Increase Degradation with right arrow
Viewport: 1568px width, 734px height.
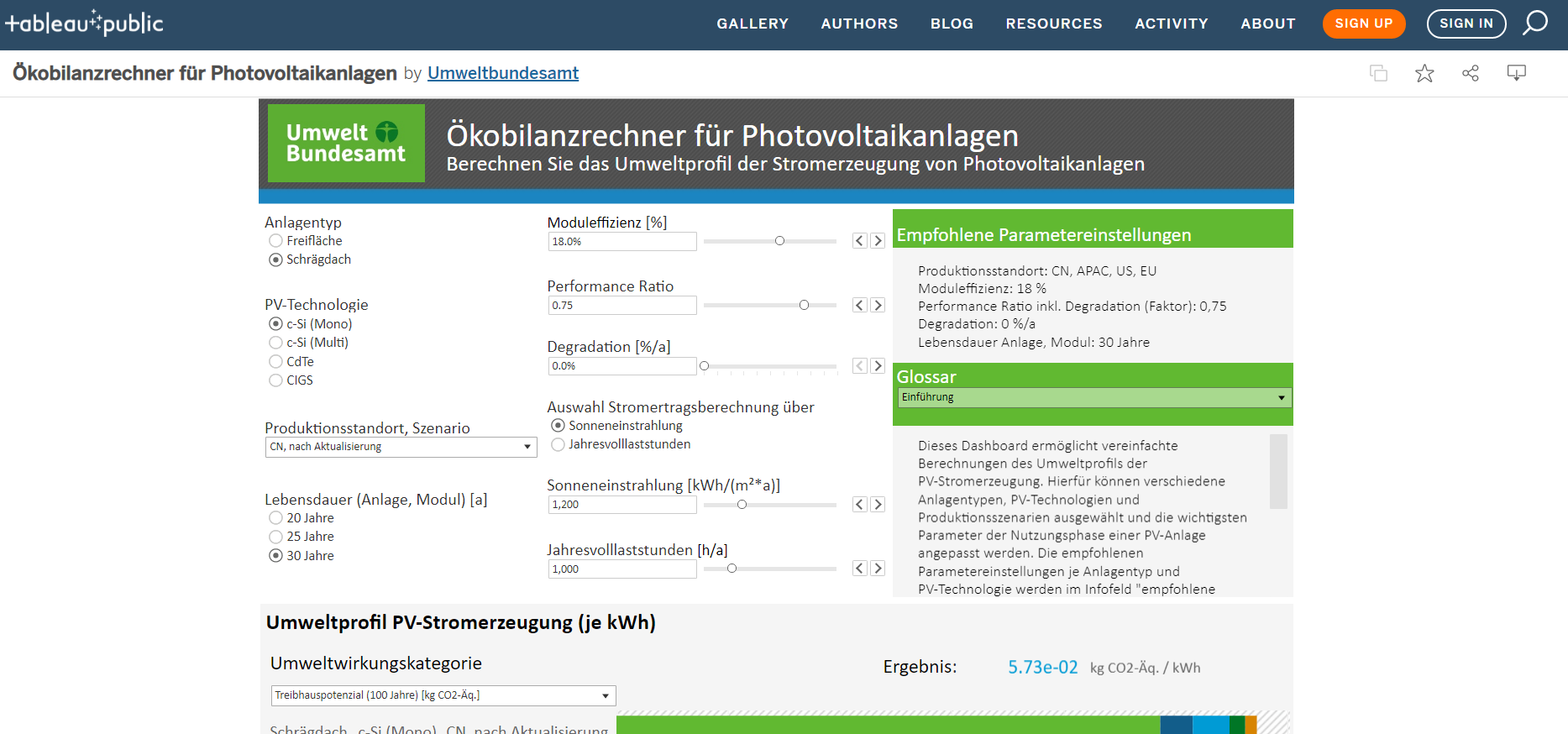pyautogui.click(x=878, y=365)
